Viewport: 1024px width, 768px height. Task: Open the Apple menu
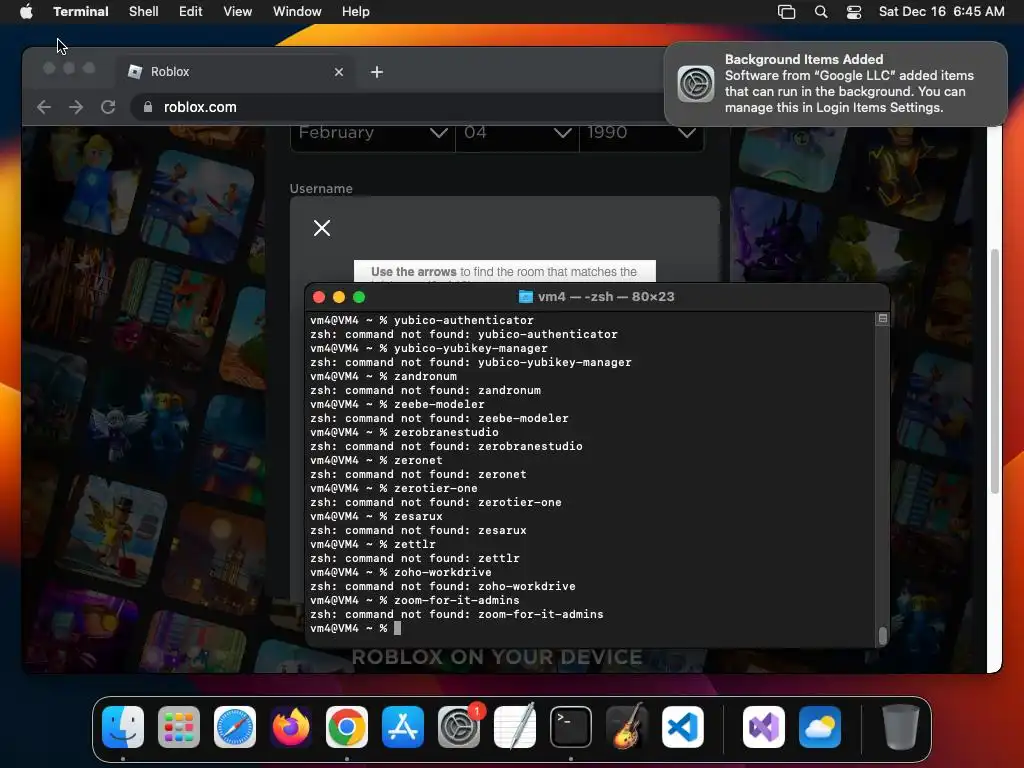(26, 11)
